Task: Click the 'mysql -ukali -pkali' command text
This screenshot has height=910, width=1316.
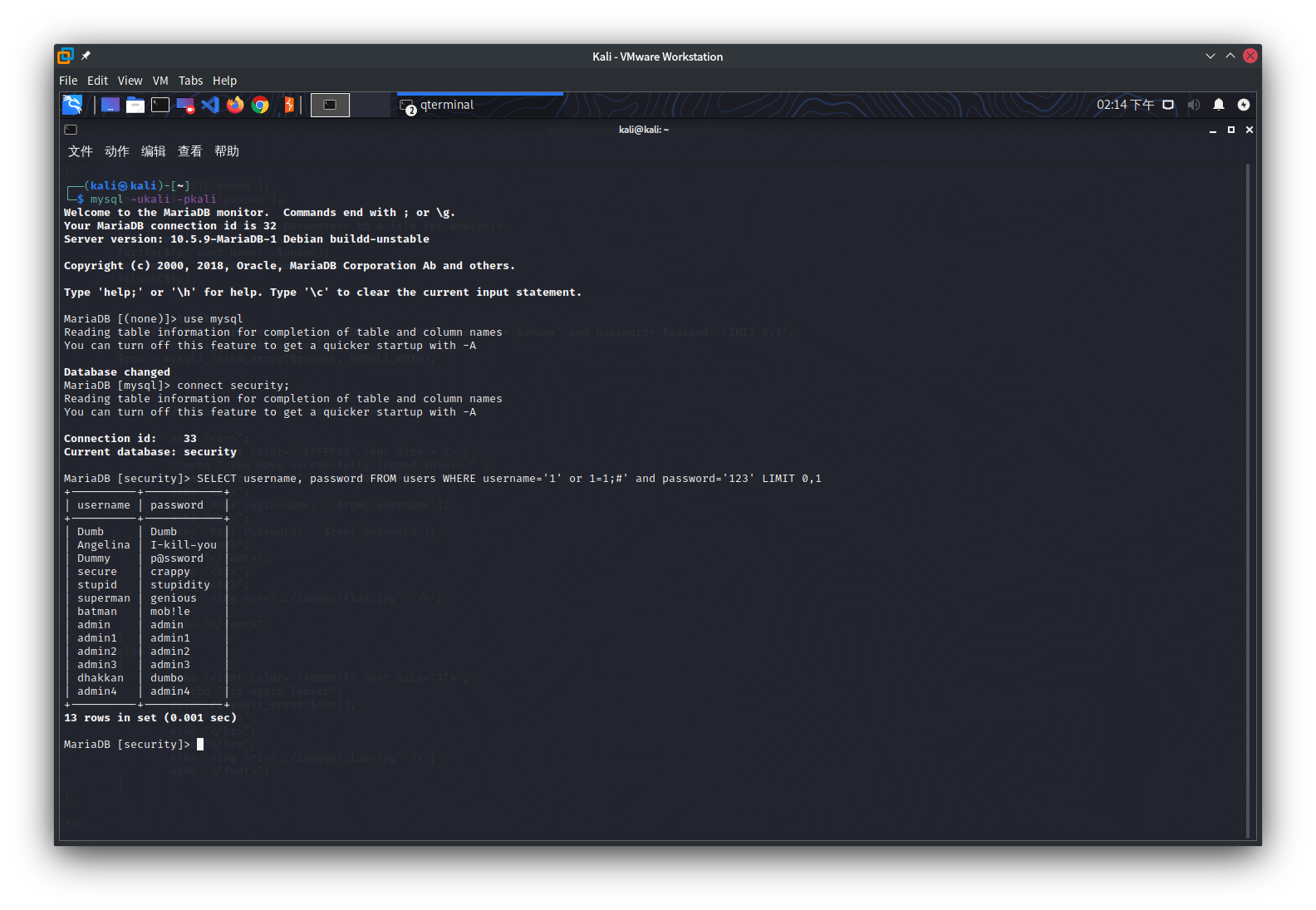Action: point(154,199)
